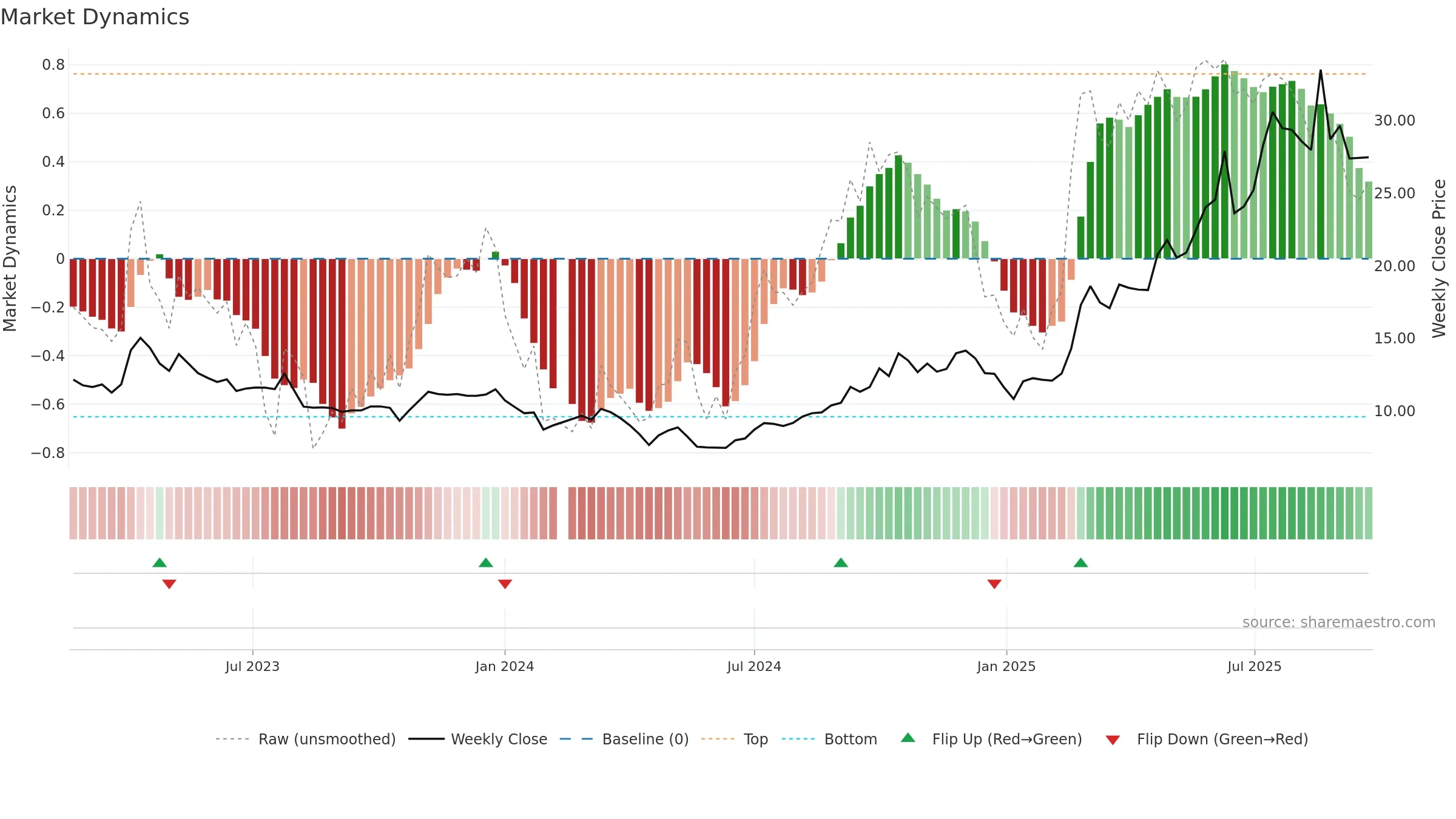Select the red flip-down marker before Jan 2025
The image size is (1456, 819).
click(994, 584)
